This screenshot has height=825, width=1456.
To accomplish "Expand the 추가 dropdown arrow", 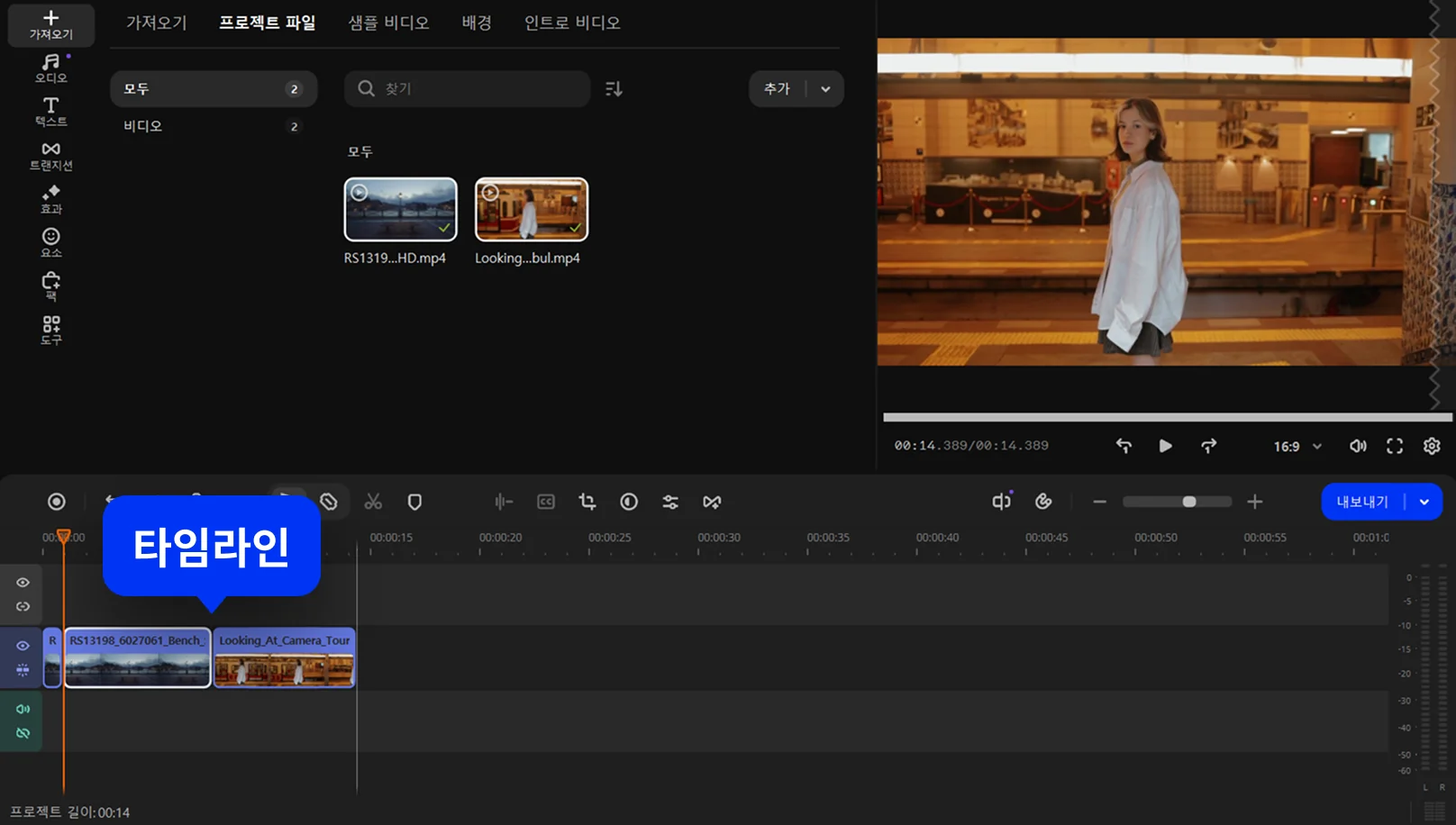I will click(825, 89).
